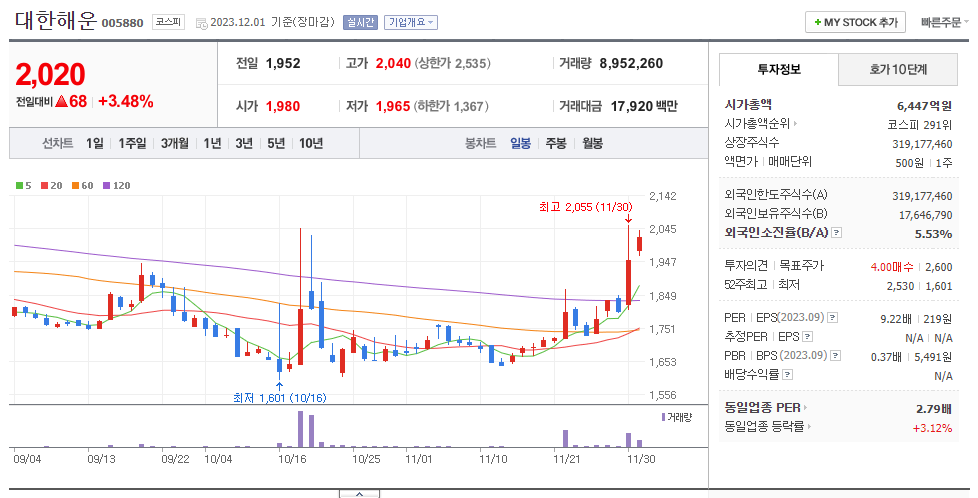Viewport: 978px width, 498px height.
Task: Select the 3년 line chart period
Action: pos(244,144)
